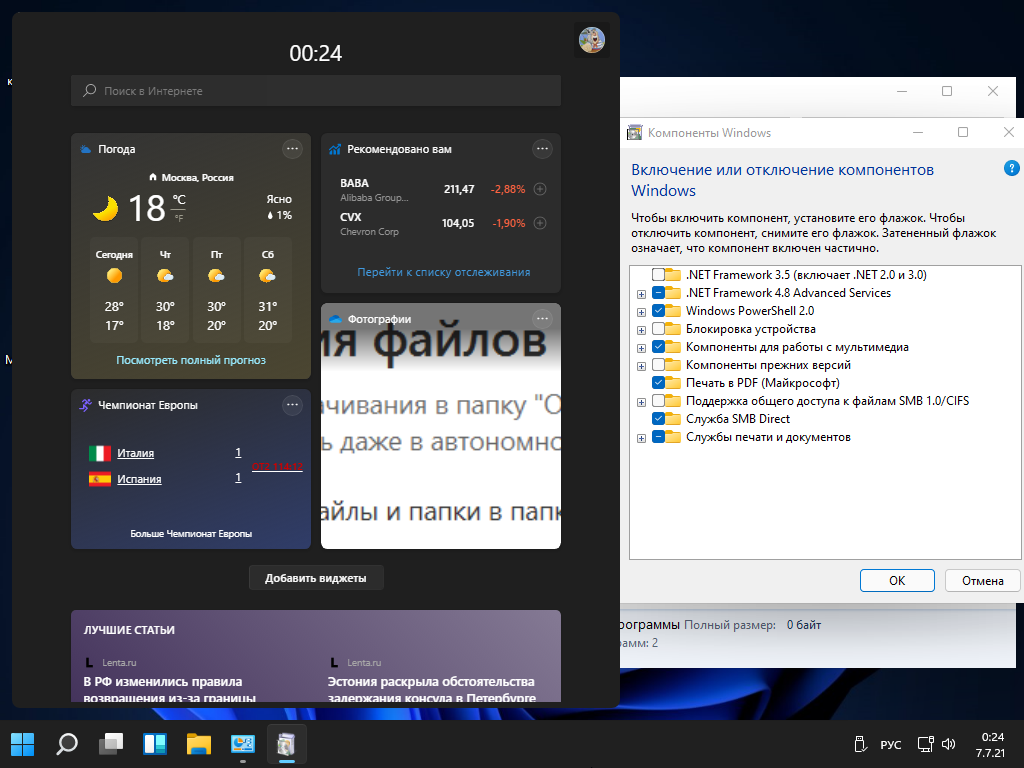Click Italy flag in championship widget
The height and width of the screenshot is (768, 1024).
pos(100,453)
